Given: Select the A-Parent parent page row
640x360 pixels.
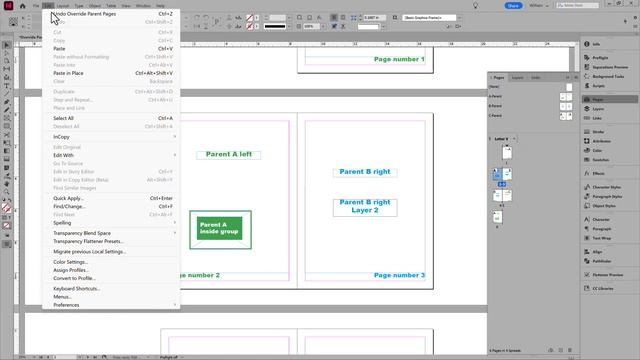Looking at the screenshot, I should point(531,96).
